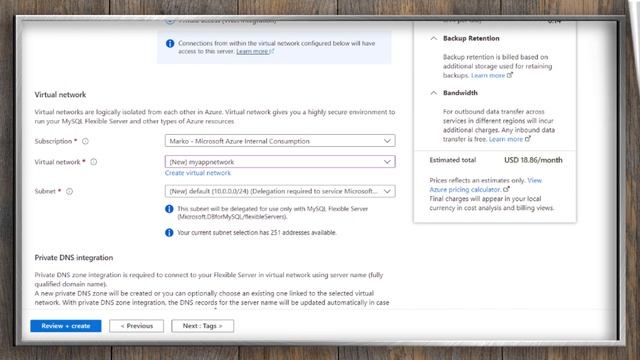Viewport: 640px width, 360px height.
Task: Go back with the Previous button
Action: click(136, 326)
